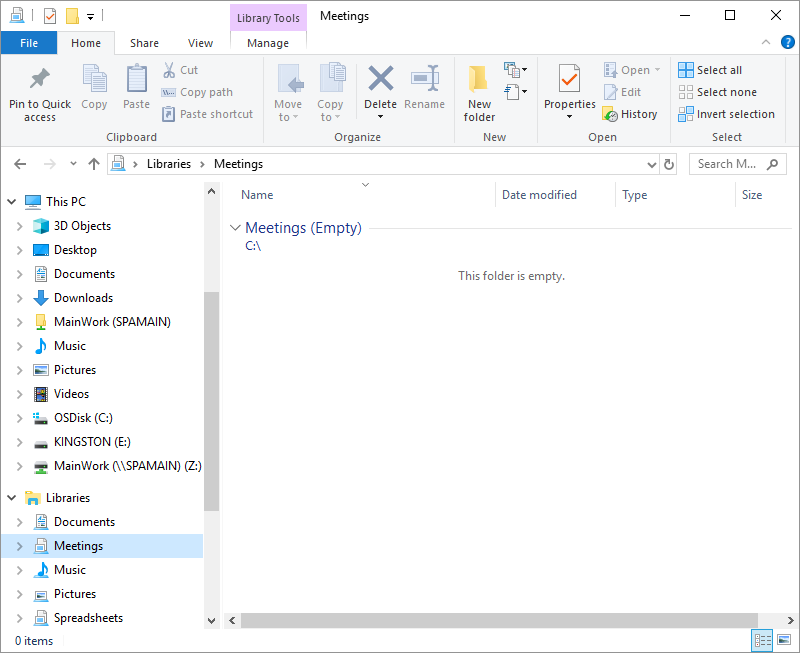This screenshot has width=800, height=653.
Task: Expand the OSDisk (C:) node
Action: (19, 418)
